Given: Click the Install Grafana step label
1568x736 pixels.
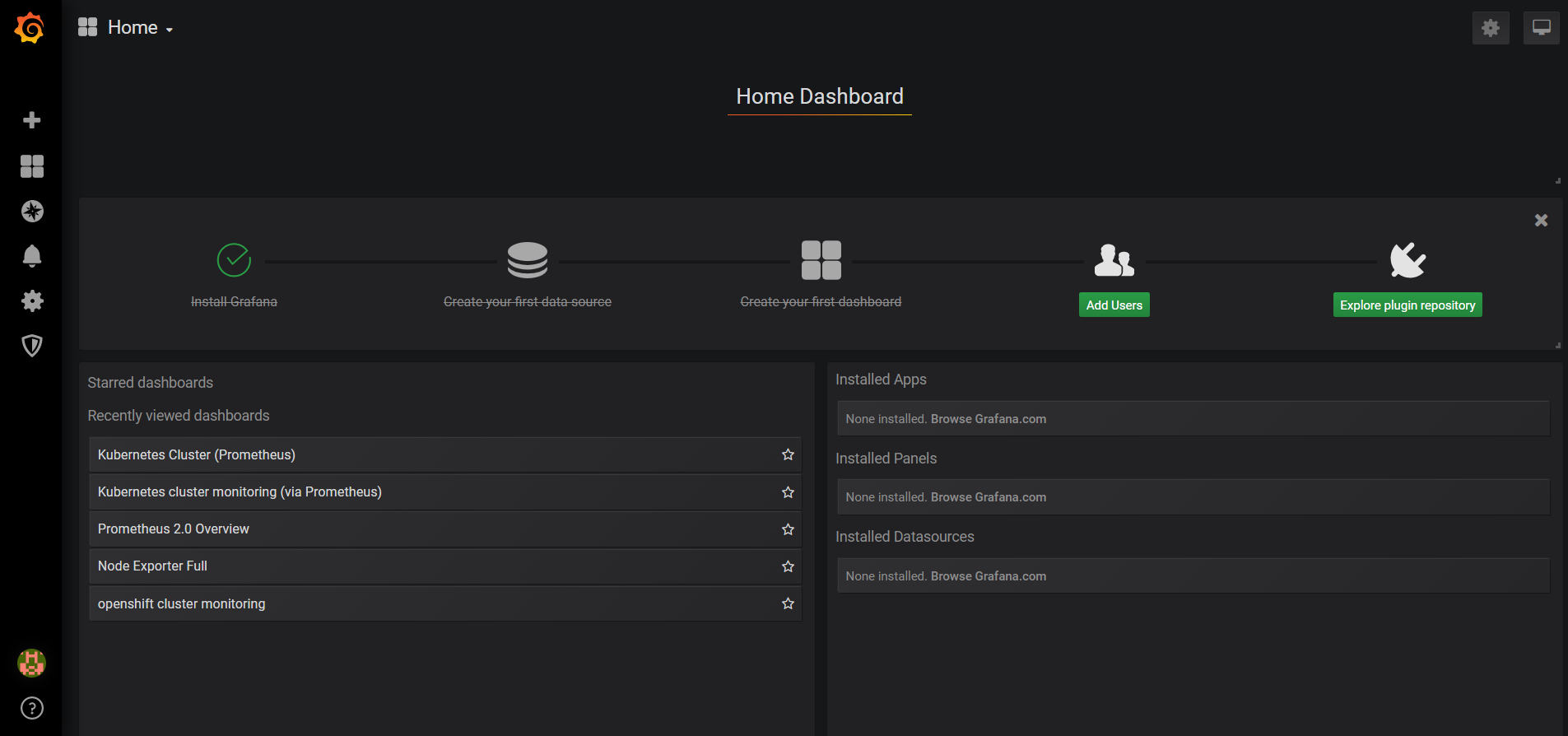Looking at the screenshot, I should tap(234, 302).
